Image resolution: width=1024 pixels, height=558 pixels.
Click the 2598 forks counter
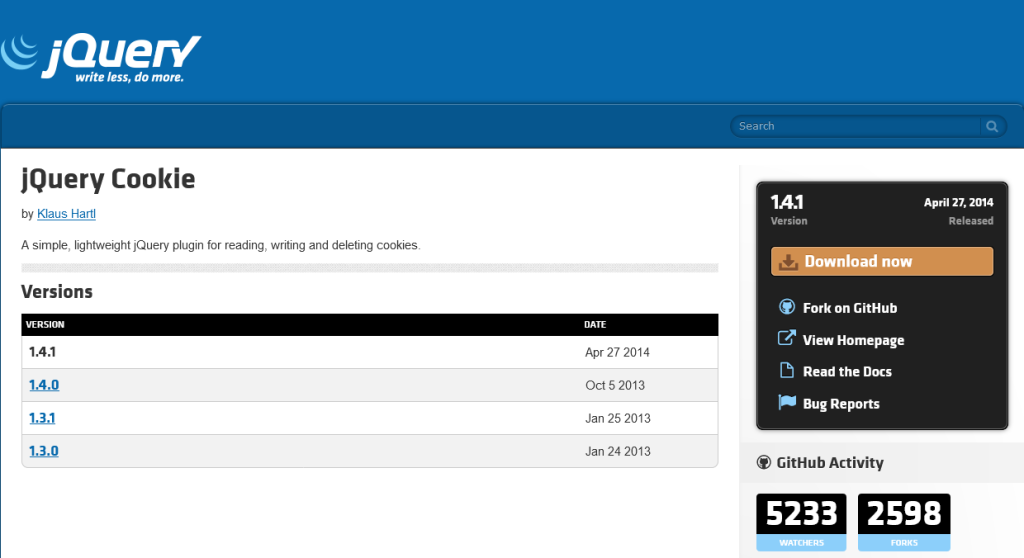904,522
